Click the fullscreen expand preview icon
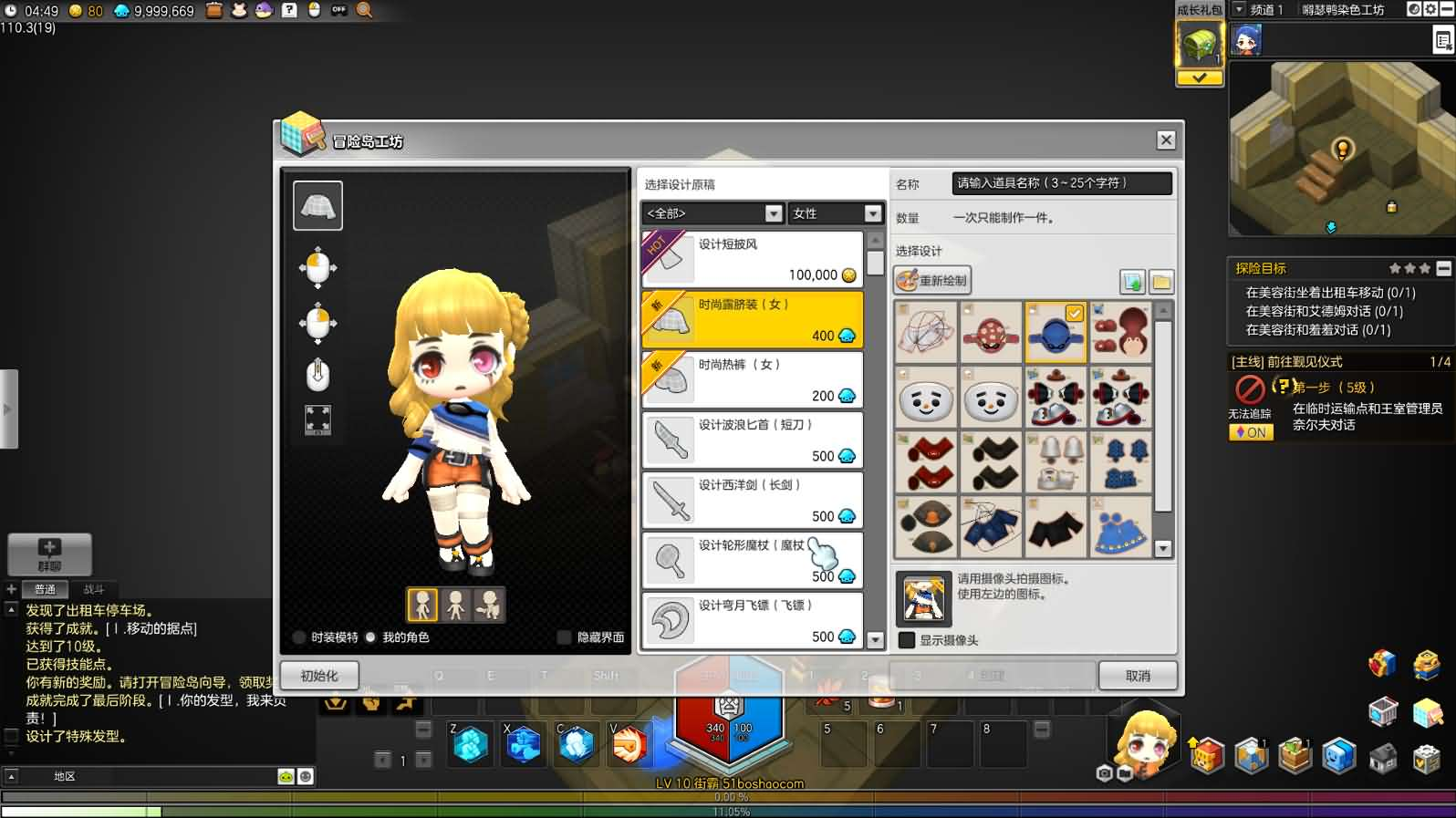The width and height of the screenshot is (1456, 818). pyautogui.click(x=317, y=420)
